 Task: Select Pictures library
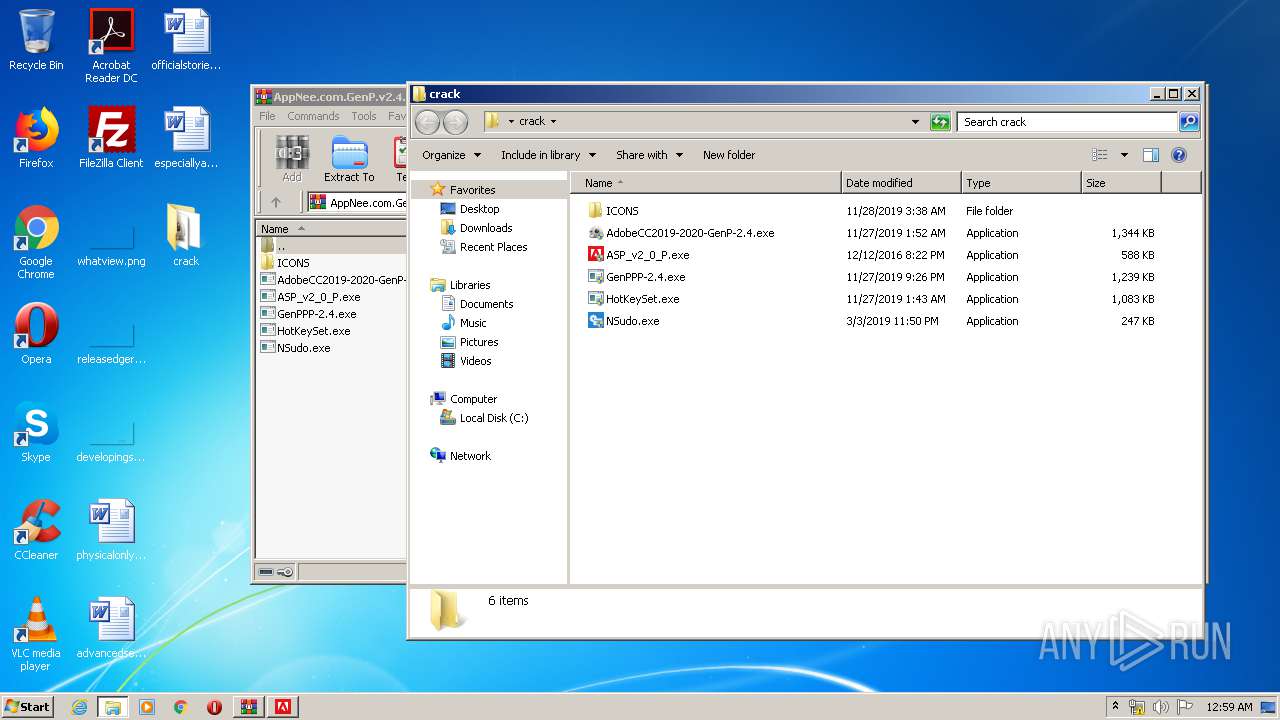click(x=479, y=342)
